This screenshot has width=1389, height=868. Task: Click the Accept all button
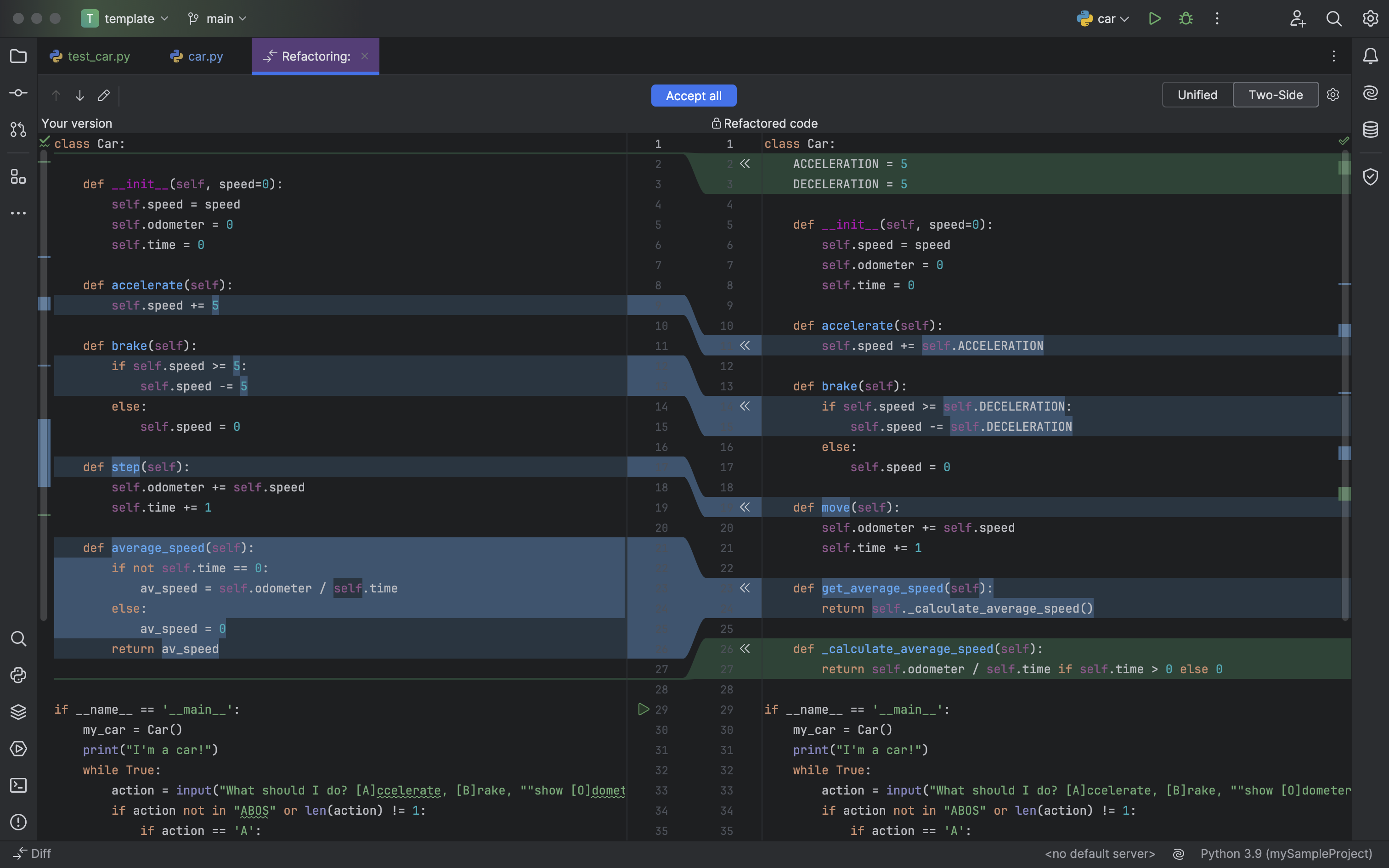click(694, 96)
